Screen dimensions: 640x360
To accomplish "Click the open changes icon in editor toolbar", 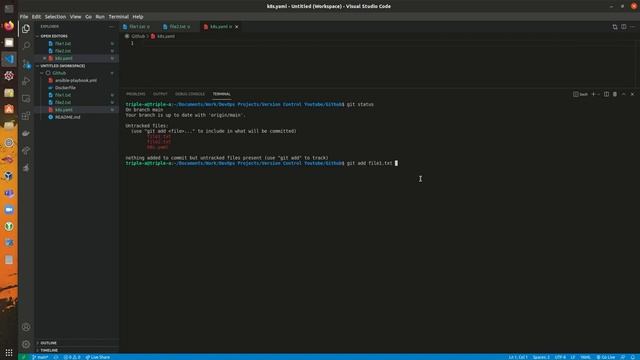I will [x=615, y=27].
